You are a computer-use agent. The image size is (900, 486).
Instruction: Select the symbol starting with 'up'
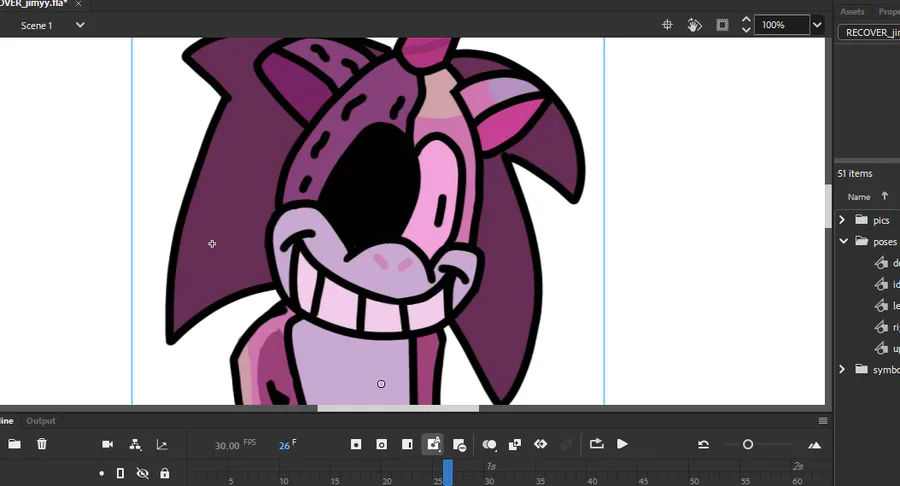pyautogui.click(x=886, y=348)
